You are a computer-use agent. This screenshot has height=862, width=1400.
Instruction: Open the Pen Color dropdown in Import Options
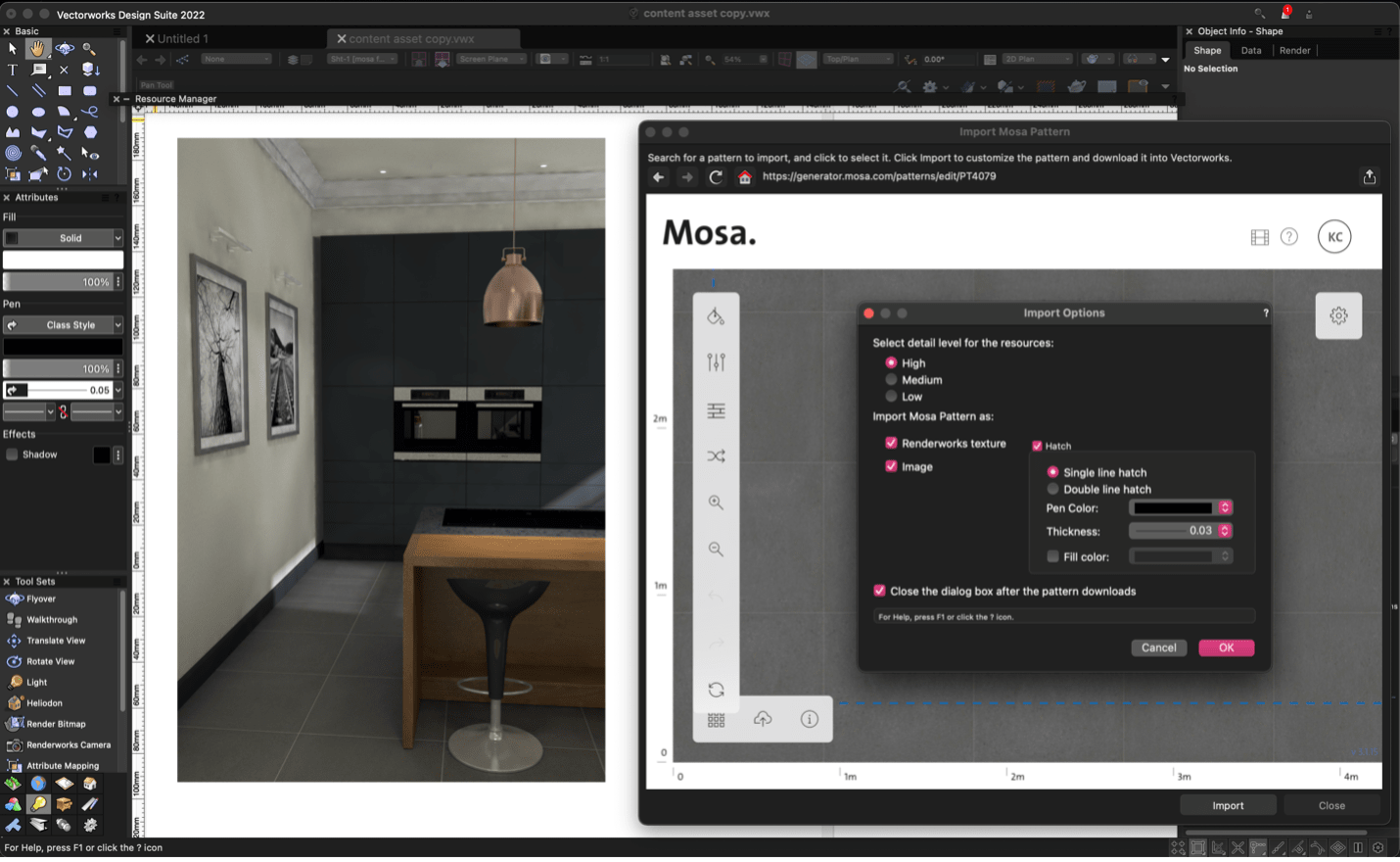[x=1181, y=507]
